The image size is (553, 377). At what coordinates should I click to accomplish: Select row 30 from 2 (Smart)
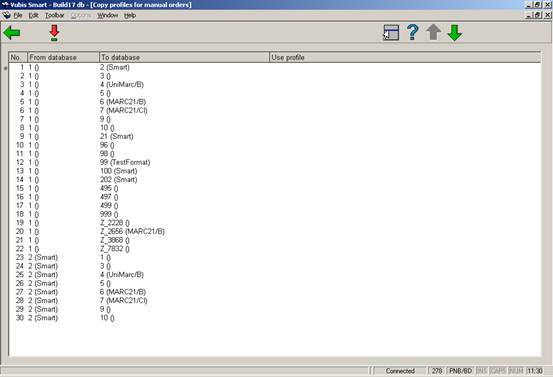(x=275, y=318)
